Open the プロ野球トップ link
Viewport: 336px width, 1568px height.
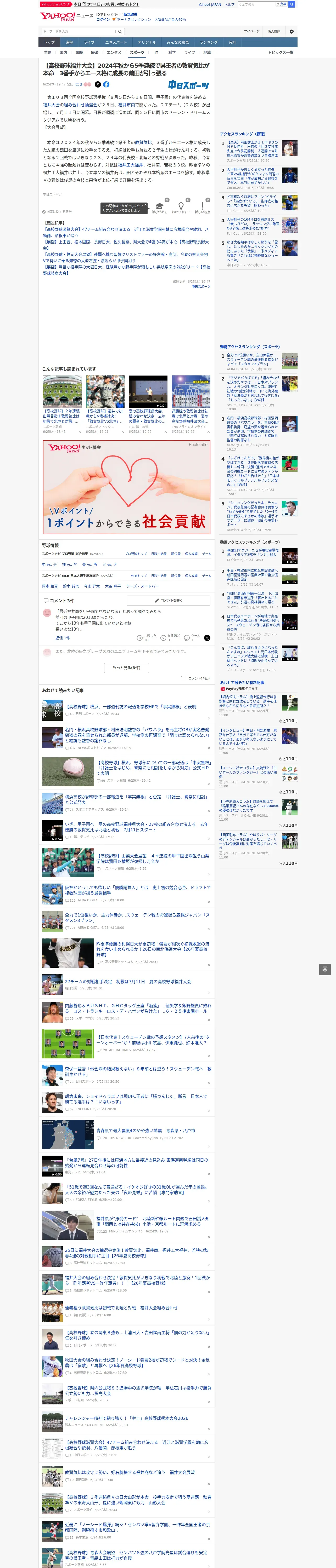135,554
